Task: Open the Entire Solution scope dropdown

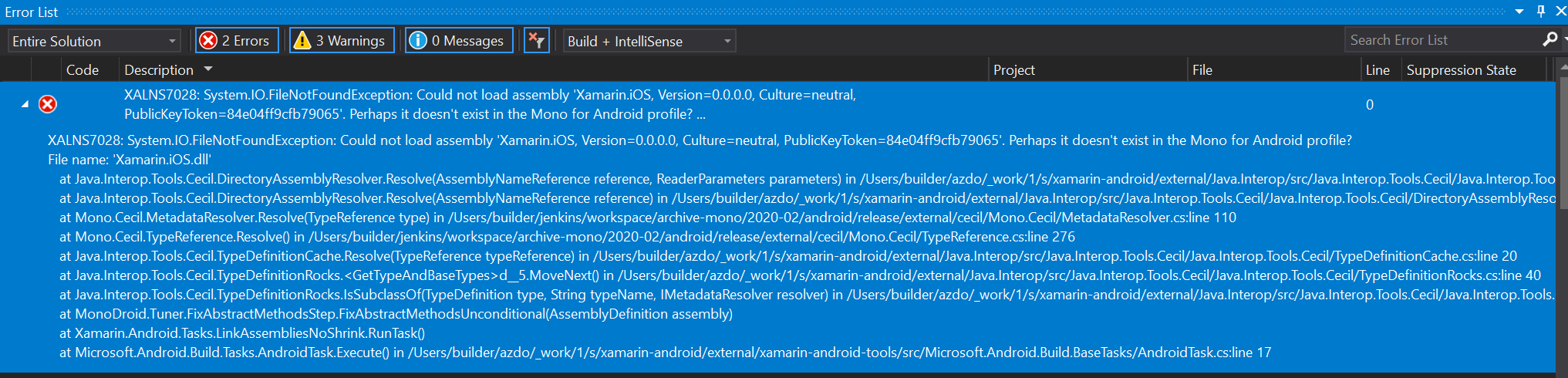Action: point(94,41)
